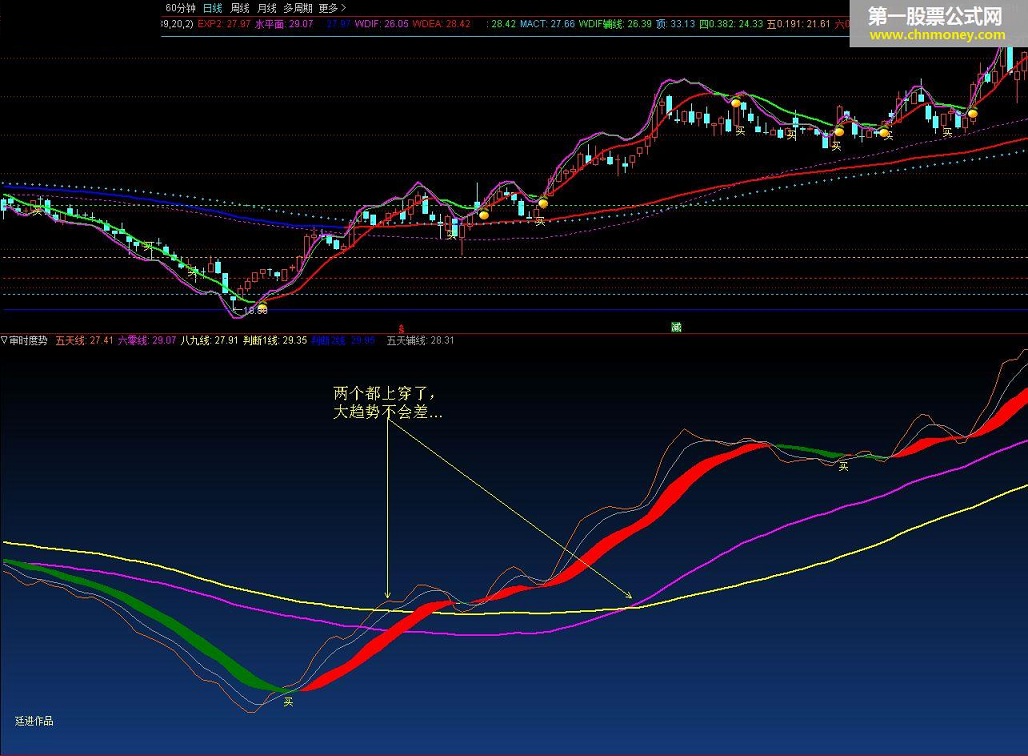Click the 五天线: 27.41 label
1028x756 pixels.
(x=85, y=340)
